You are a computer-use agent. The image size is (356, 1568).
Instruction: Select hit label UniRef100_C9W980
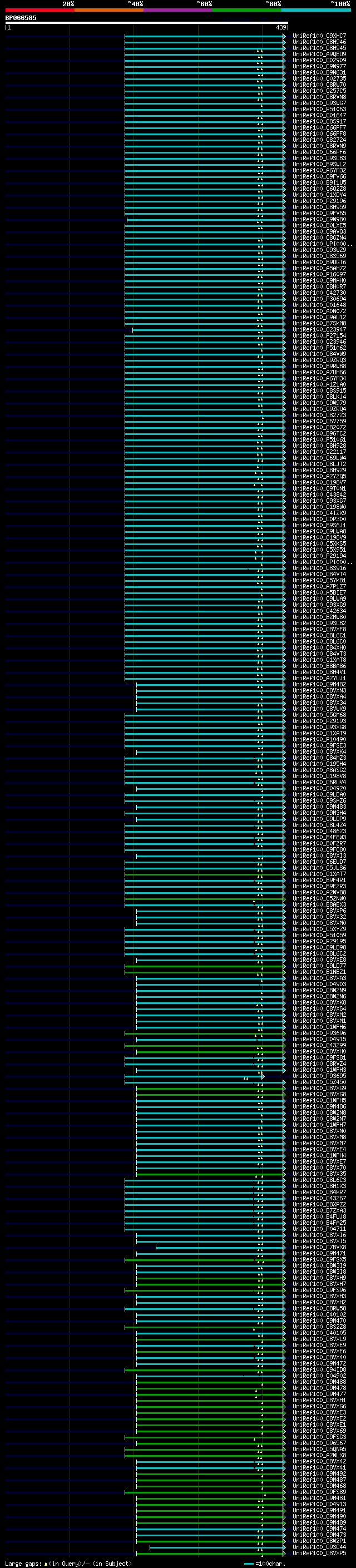pos(319,219)
